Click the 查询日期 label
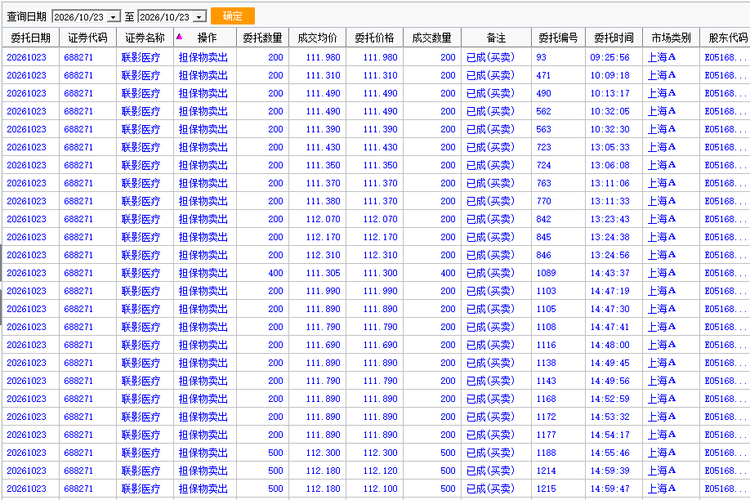 (27, 17)
